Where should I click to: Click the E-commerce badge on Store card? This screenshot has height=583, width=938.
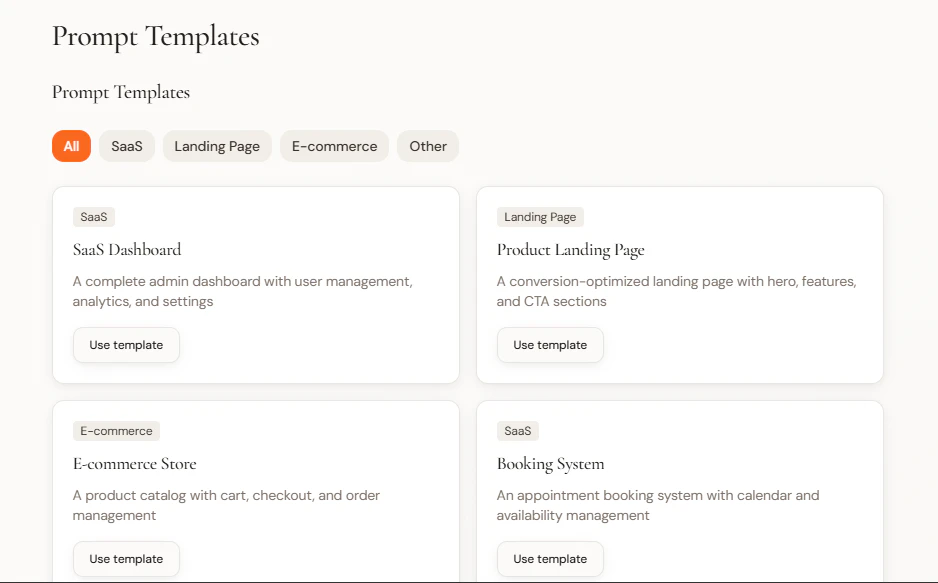coord(116,430)
